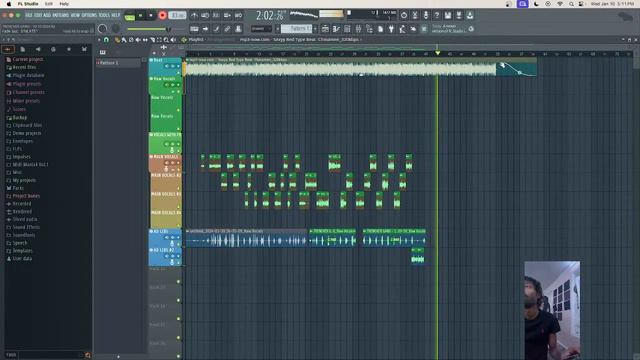Image resolution: width=640 pixels, height=360 pixels.
Task: Adjust the master volume knob
Action: point(102,29)
